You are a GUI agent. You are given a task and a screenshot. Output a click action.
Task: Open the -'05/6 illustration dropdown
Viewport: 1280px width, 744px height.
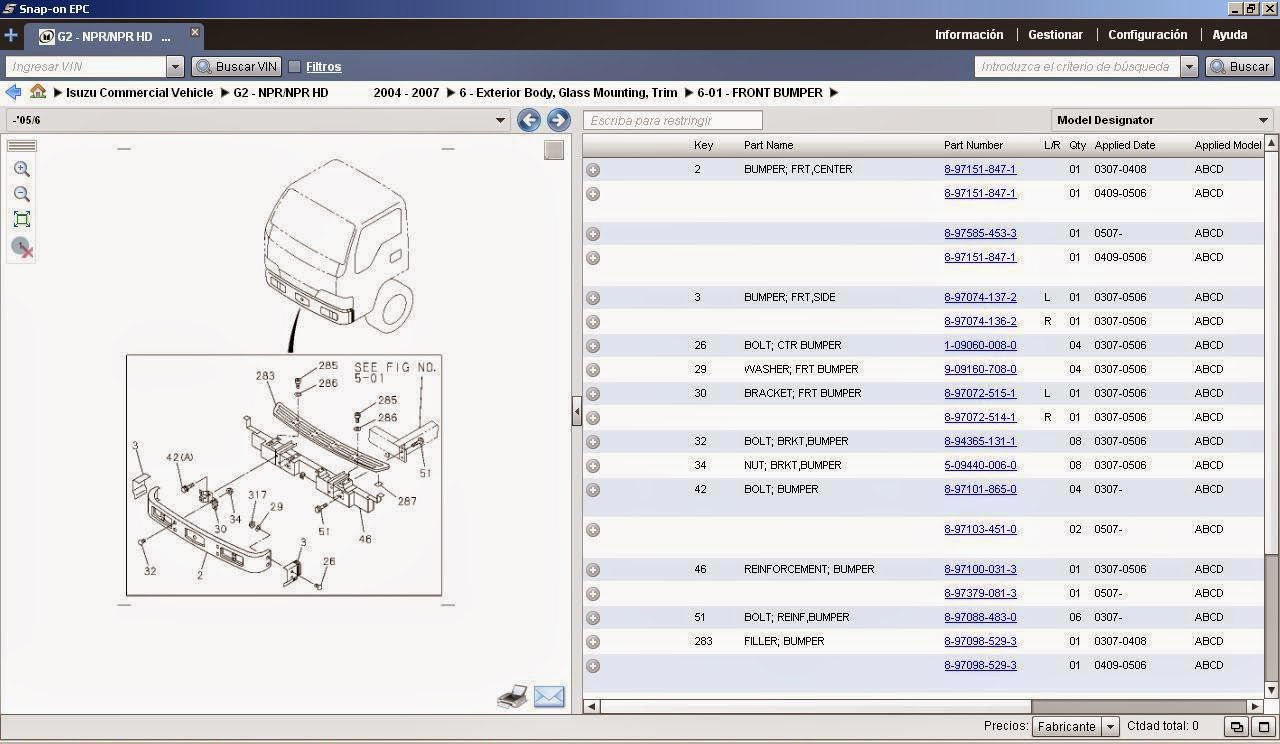pos(259,120)
